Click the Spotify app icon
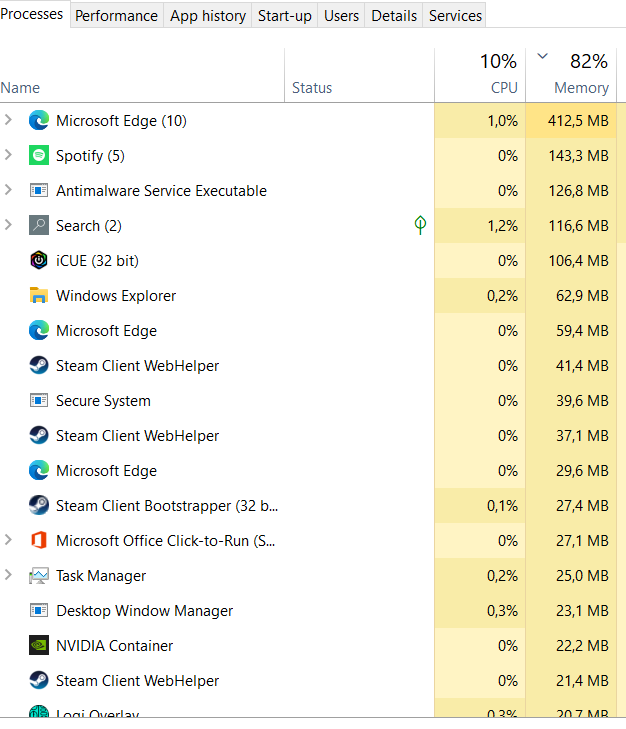Viewport: 626px width, 729px height. pyautogui.click(x=39, y=155)
